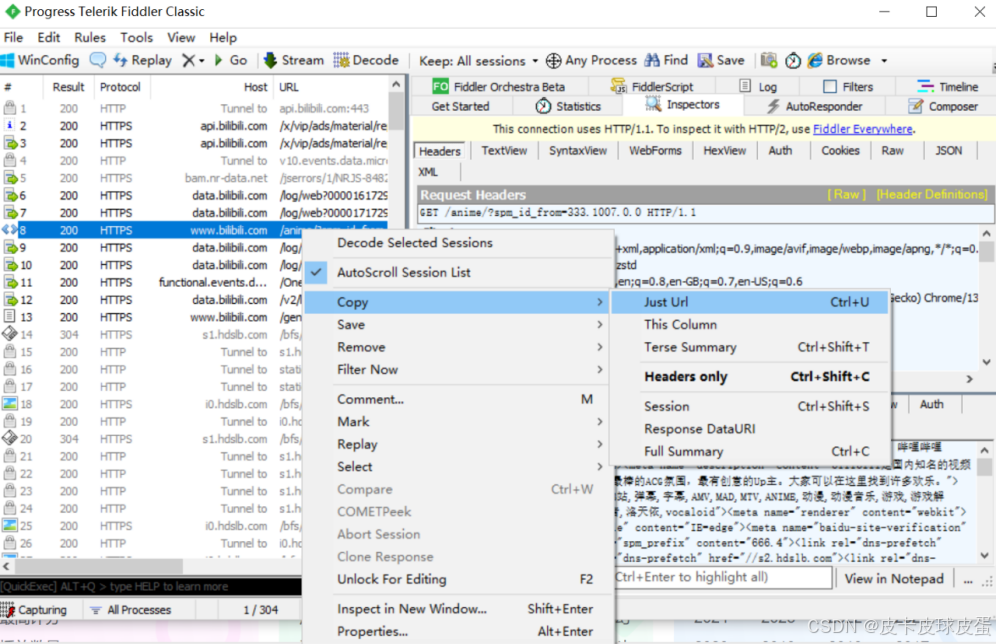Open the File menu

click(x=13, y=37)
